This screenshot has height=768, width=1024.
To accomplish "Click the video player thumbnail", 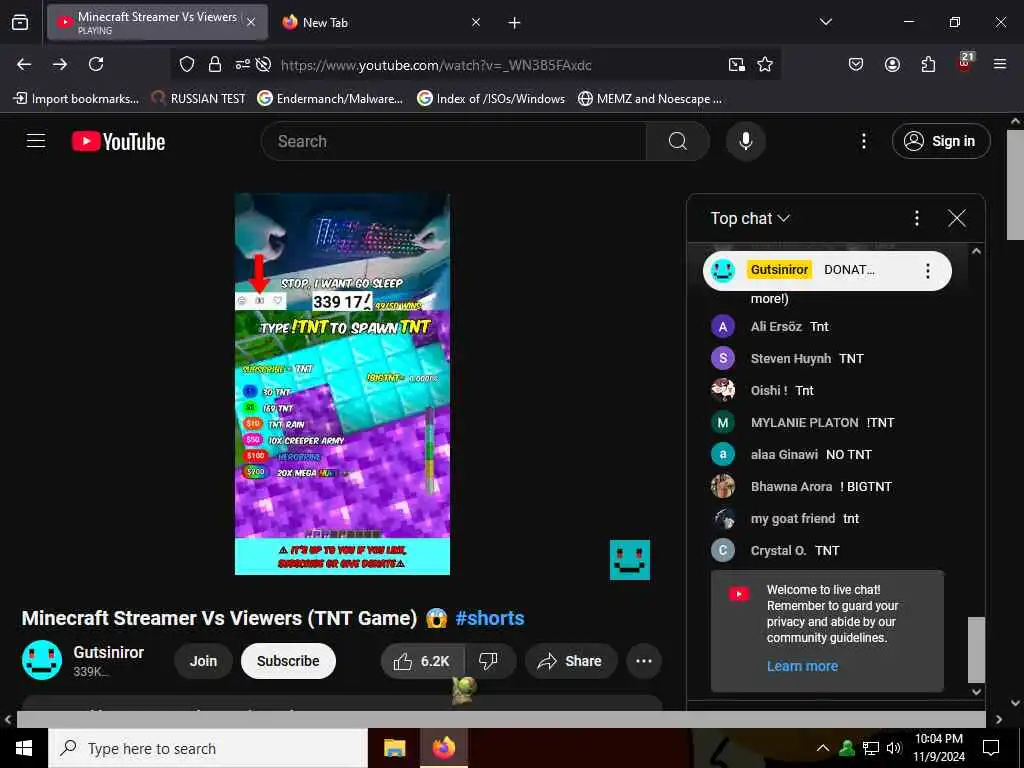I will coord(342,384).
